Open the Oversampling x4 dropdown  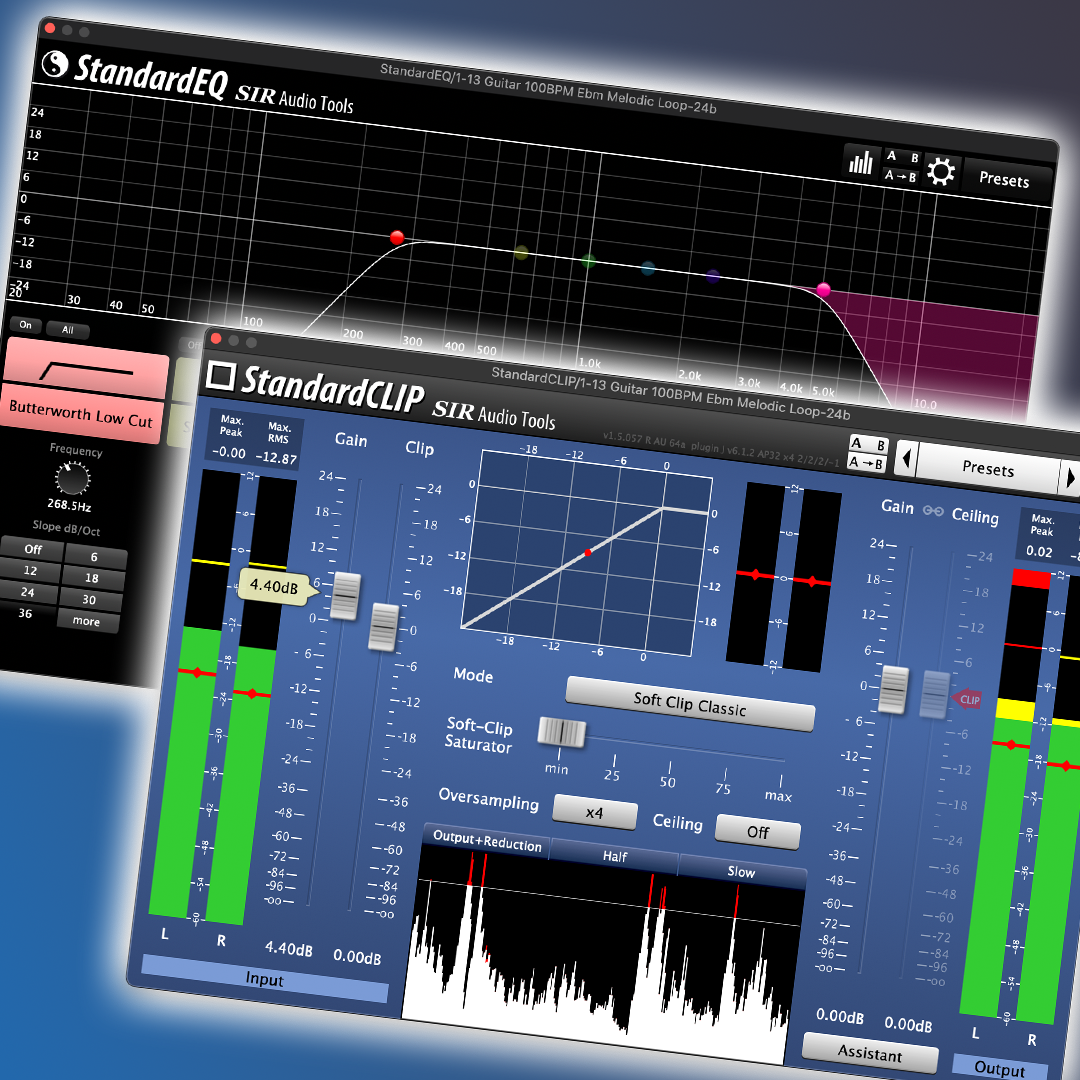coord(594,813)
